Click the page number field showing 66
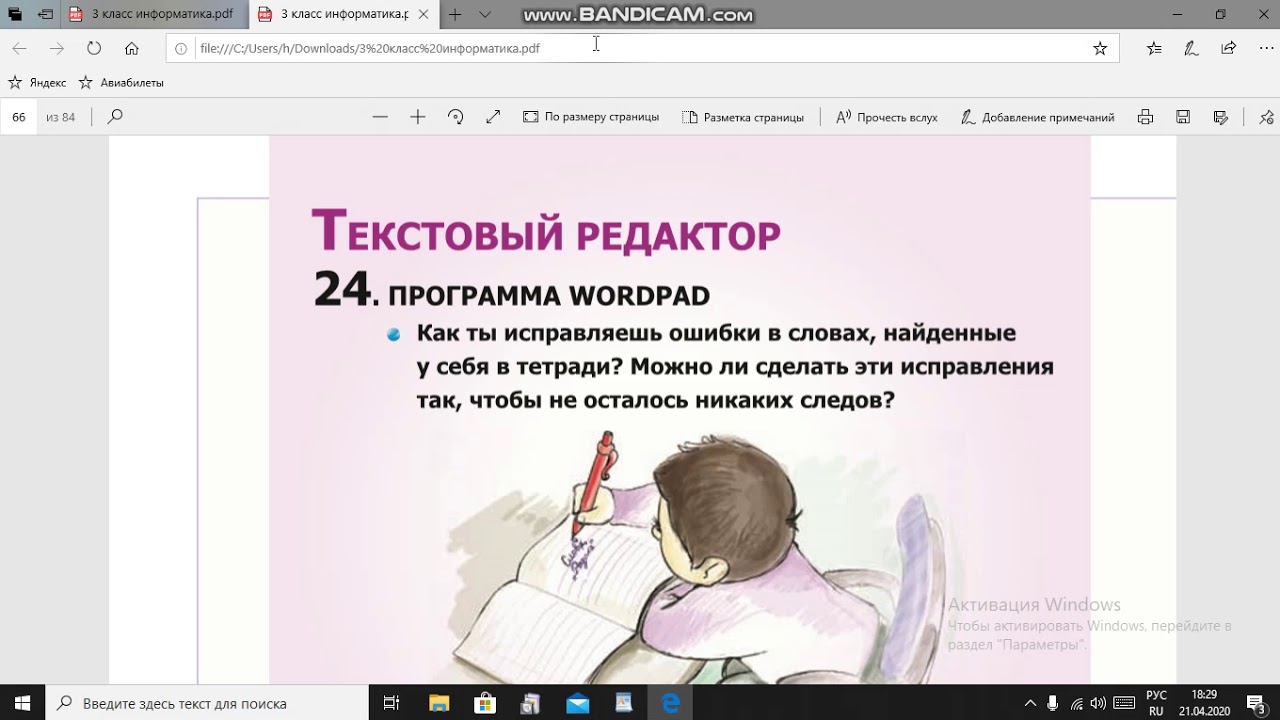1280x720 pixels. coord(19,117)
